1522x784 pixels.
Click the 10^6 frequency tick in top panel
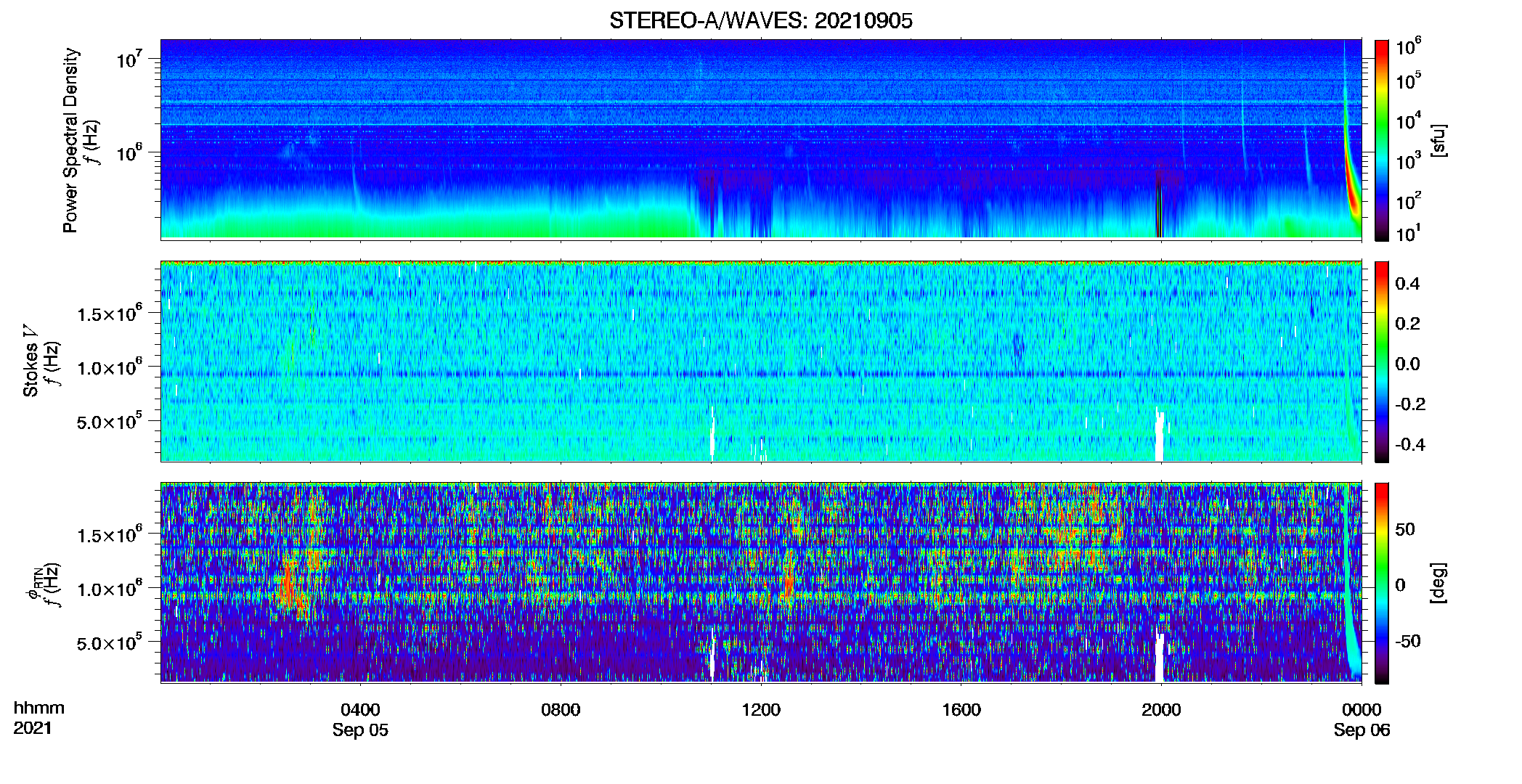(129, 152)
